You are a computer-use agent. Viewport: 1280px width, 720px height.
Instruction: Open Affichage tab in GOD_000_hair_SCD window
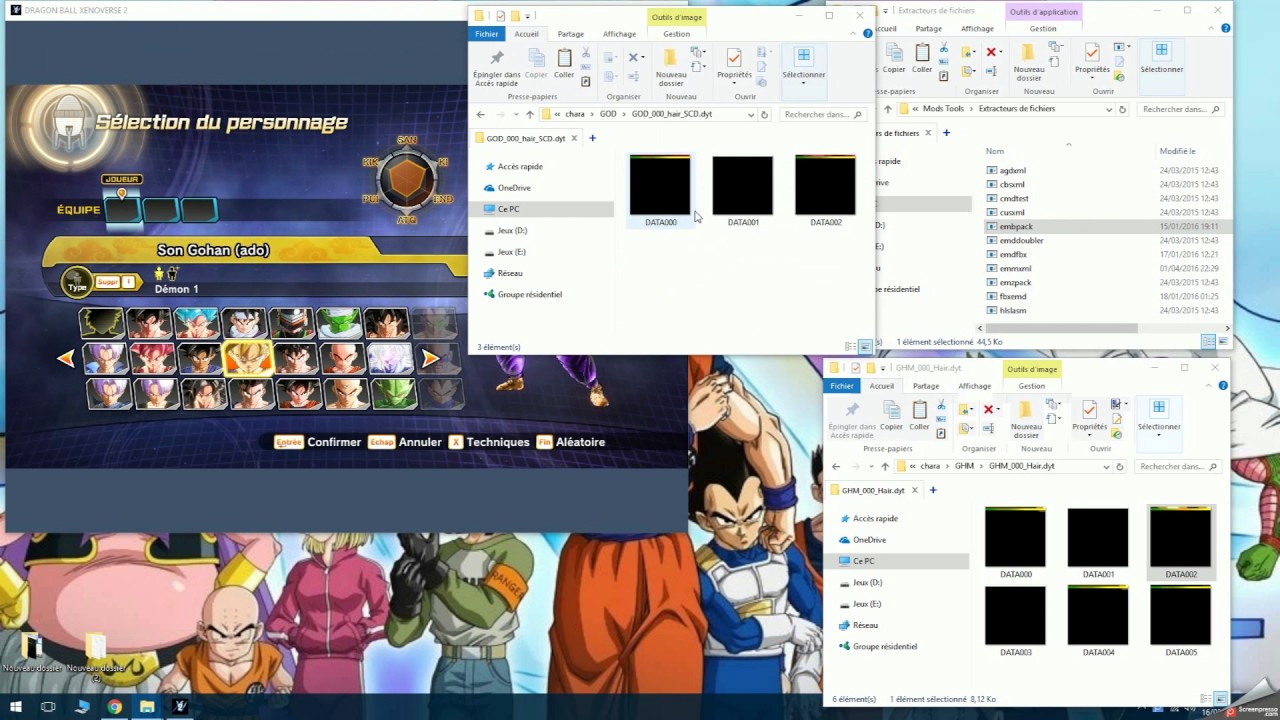tap(619, 34)
